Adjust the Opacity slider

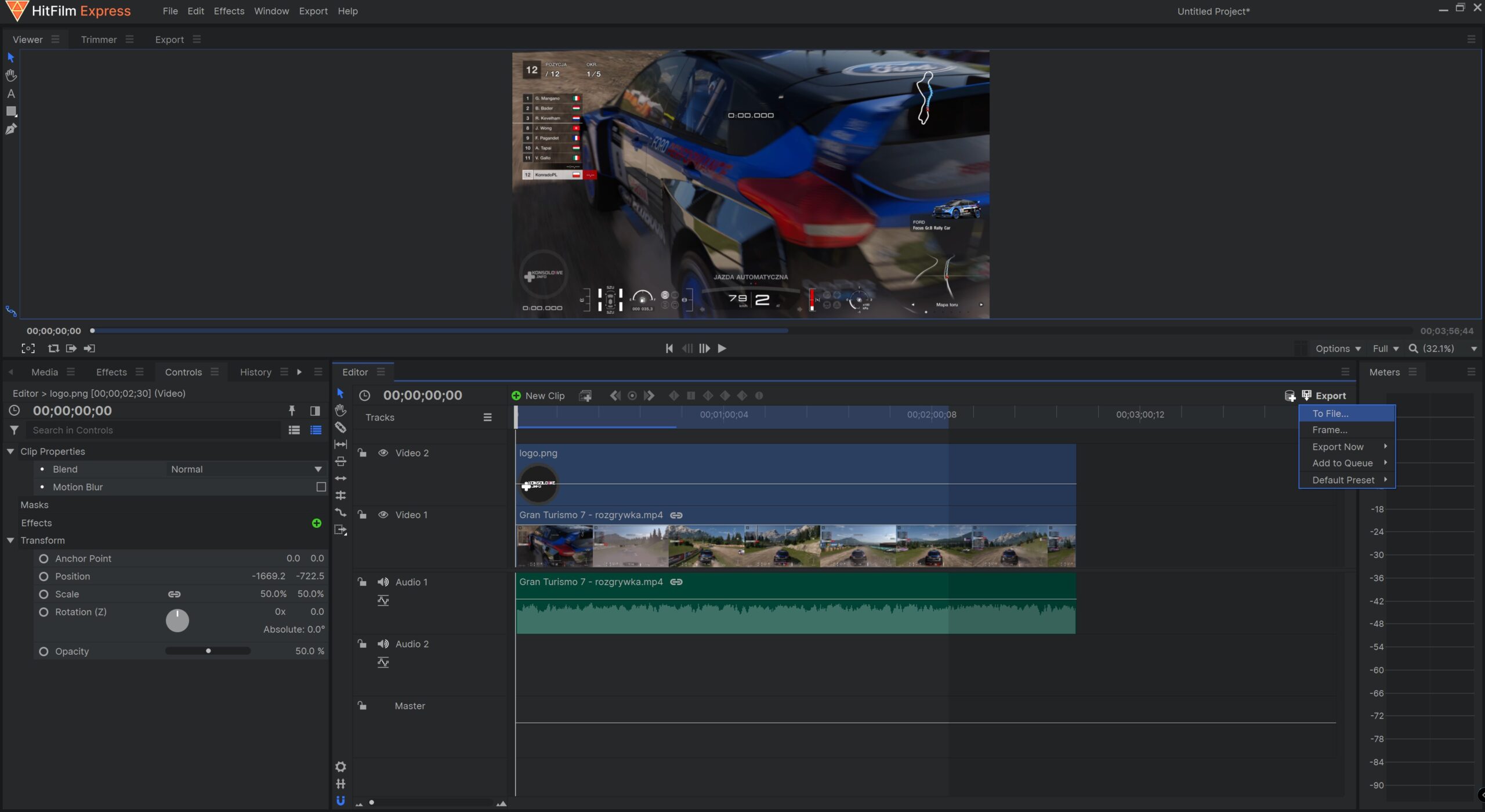208,651
